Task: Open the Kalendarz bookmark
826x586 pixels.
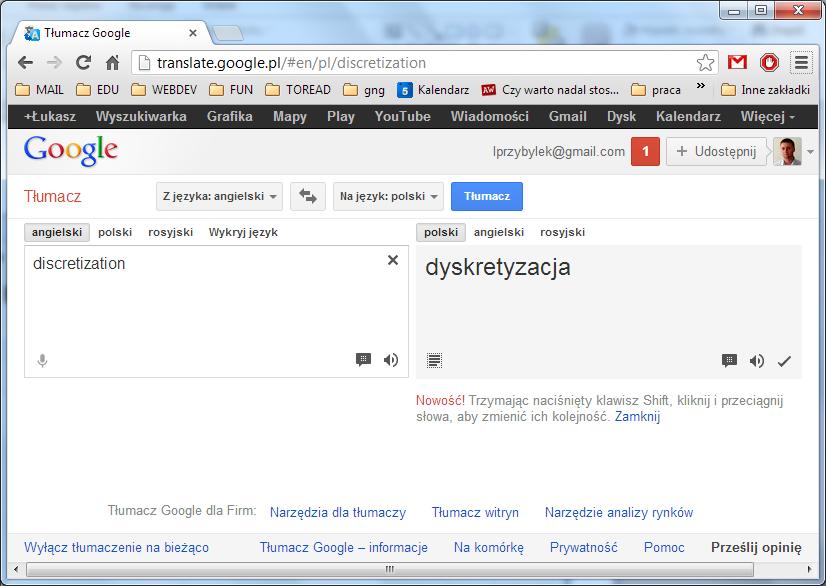Action: coord(433,90)
